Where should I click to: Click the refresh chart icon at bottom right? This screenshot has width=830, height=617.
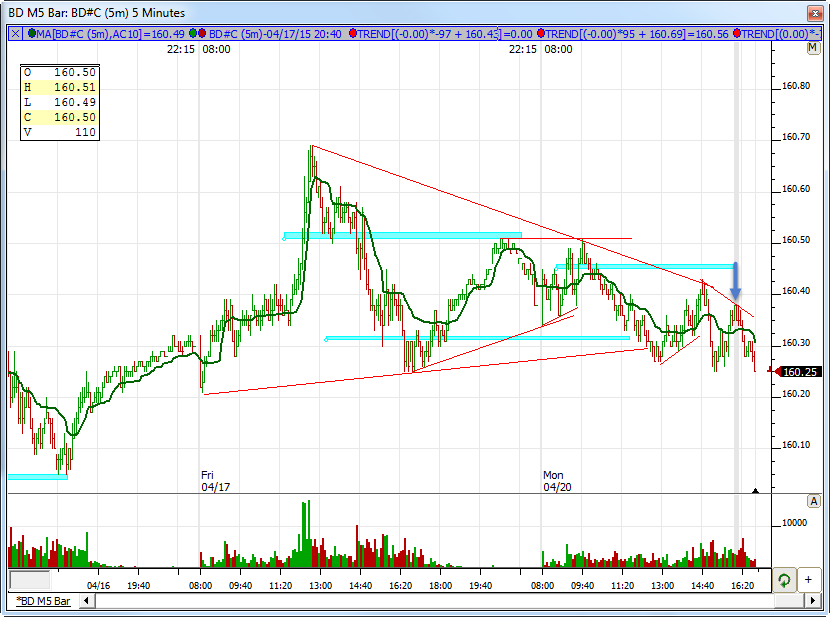coord(785,580)
